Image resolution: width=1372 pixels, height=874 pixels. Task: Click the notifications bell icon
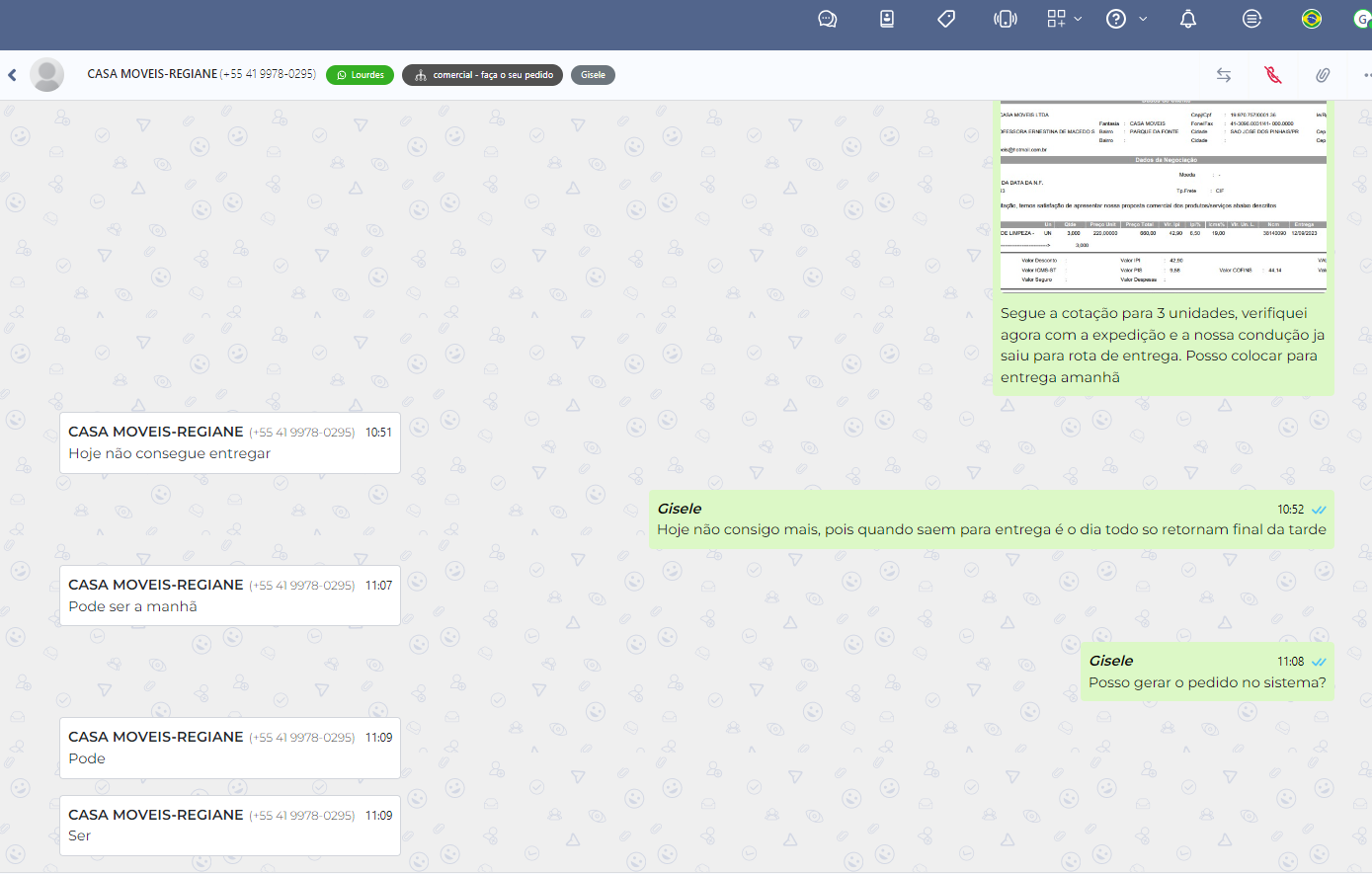[x=1188, y=19]
